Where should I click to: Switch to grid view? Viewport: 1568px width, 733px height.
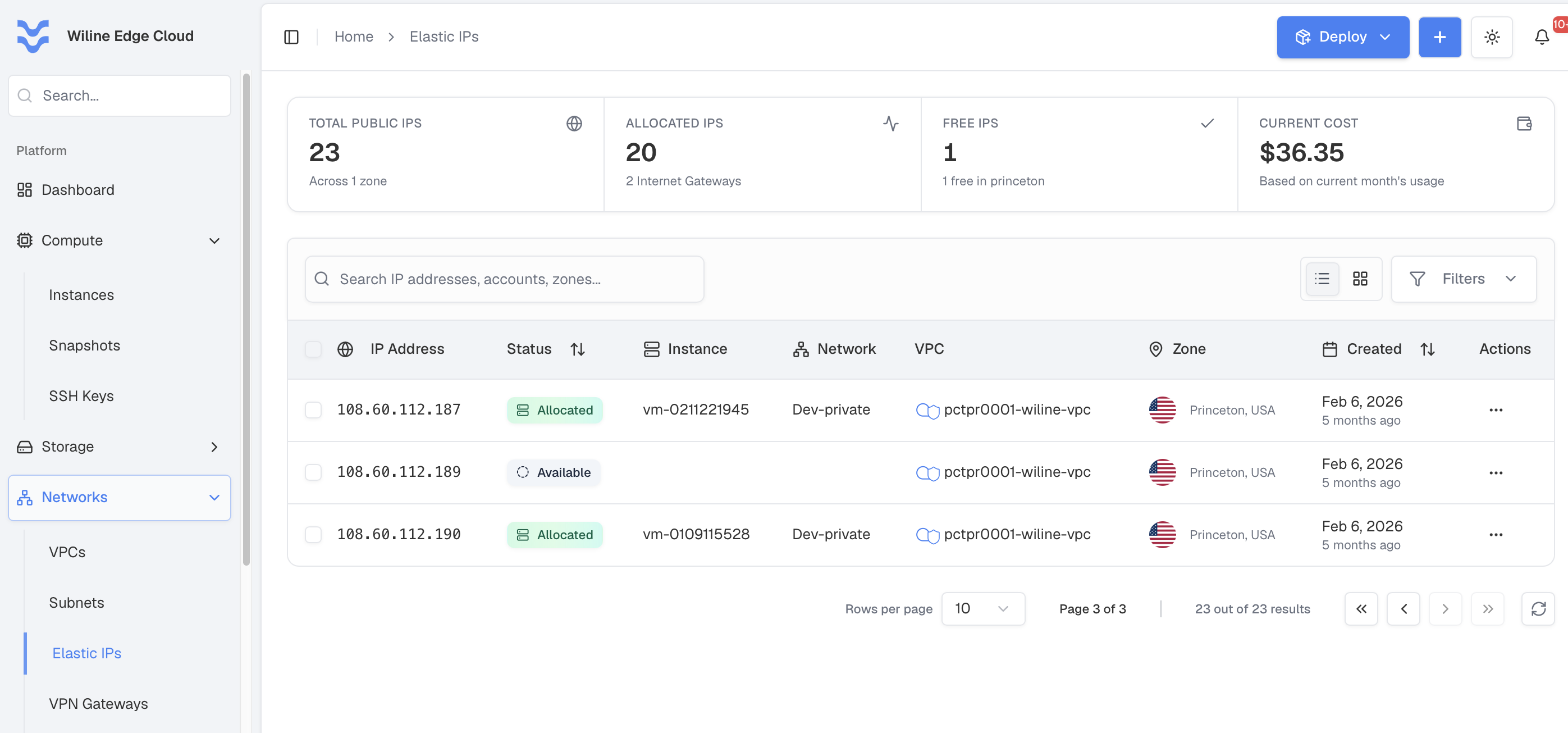coord(1360,279)
